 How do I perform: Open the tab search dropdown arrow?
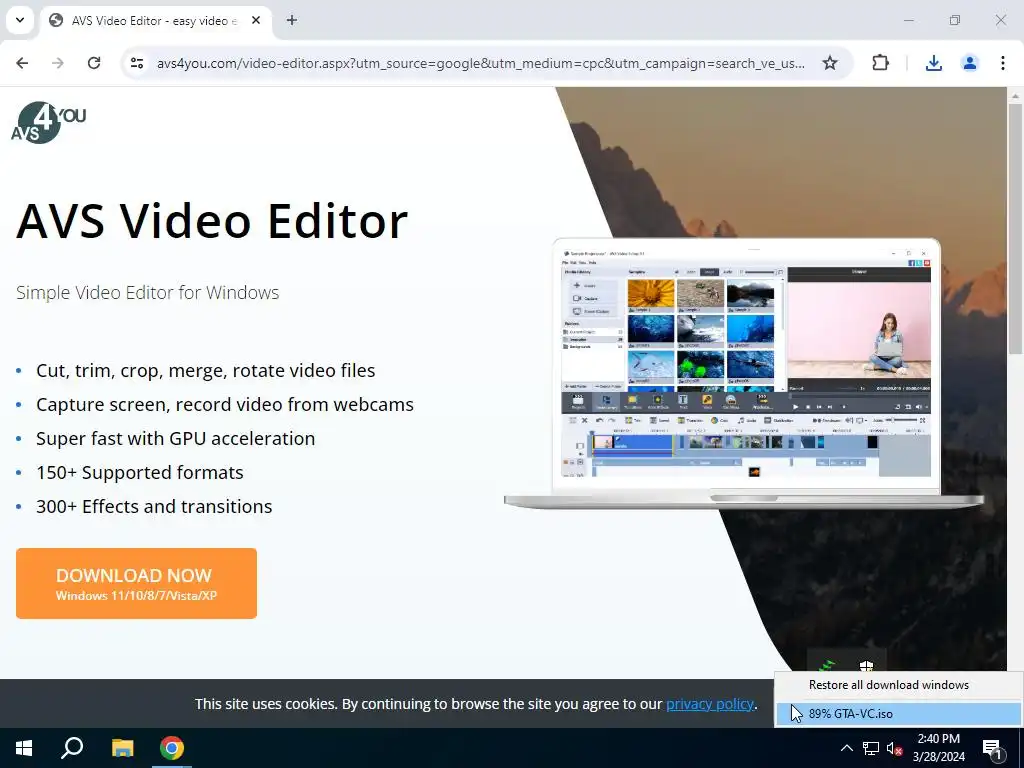click(x=20, y=20)
